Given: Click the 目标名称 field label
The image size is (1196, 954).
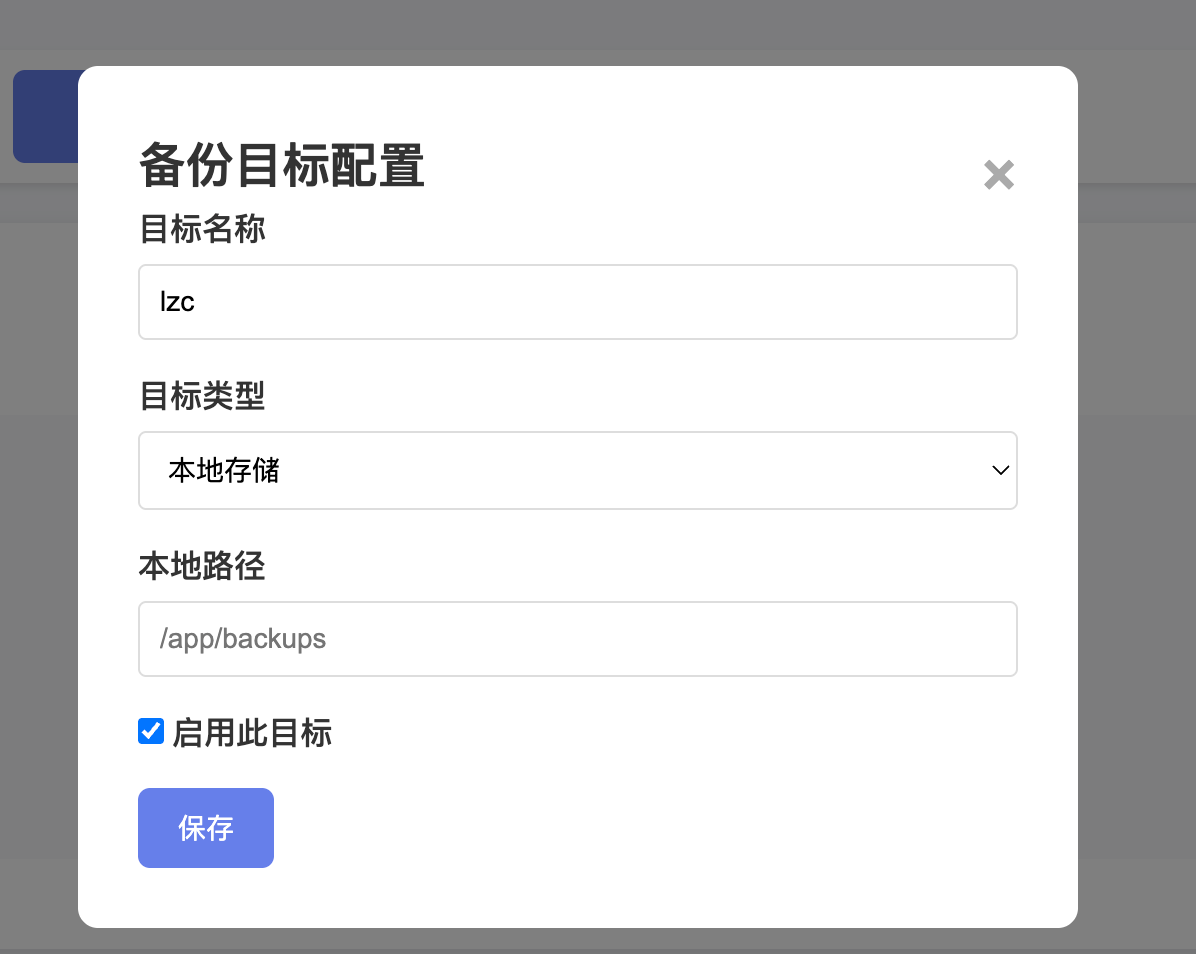Looking at the screenshot, I should (202, 229).
